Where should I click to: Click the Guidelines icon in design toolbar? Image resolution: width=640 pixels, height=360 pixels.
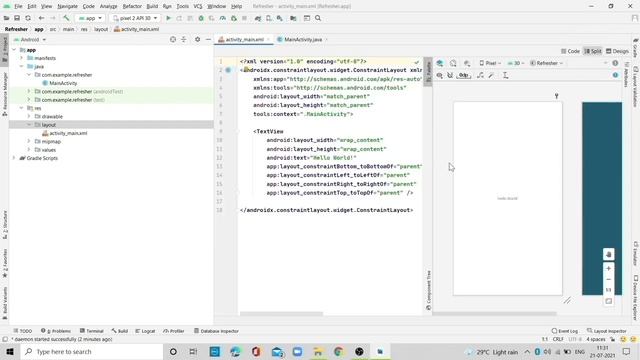505,76
